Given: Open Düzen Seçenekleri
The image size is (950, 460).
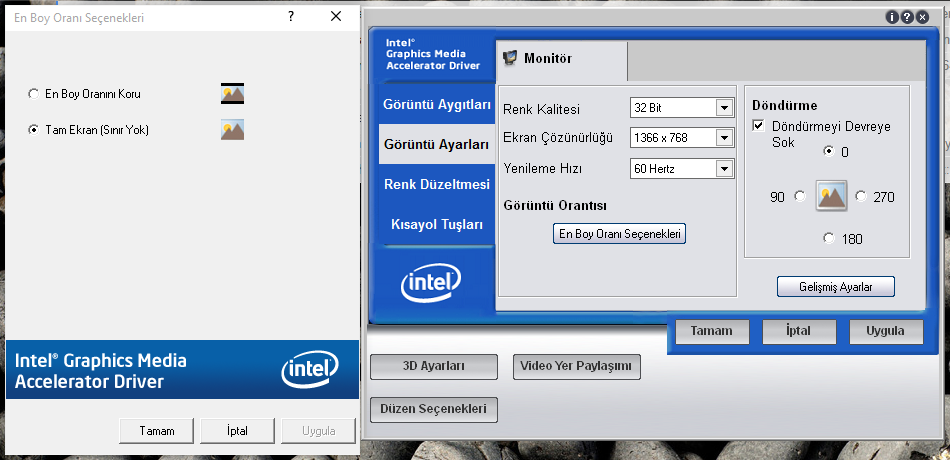Looking at the screenshot, I should coord(434,409).
